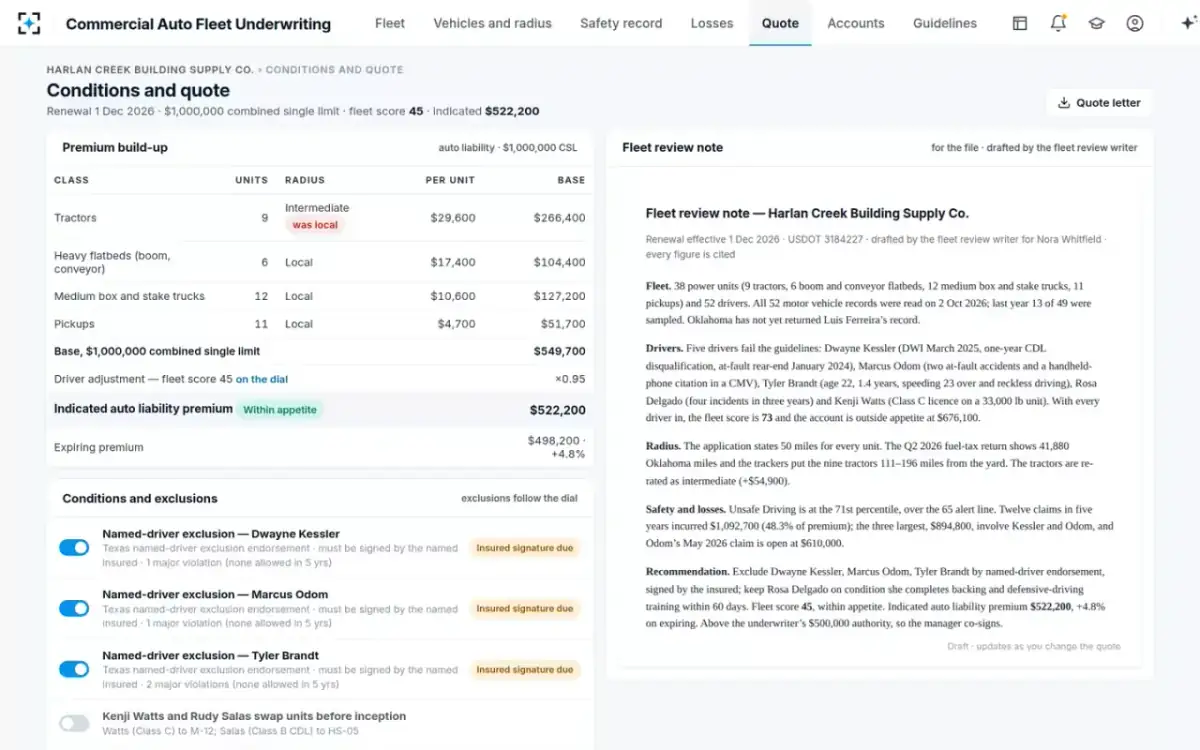Click Tyler Brandt's 'Insured signature due' badge

(525, 669)
